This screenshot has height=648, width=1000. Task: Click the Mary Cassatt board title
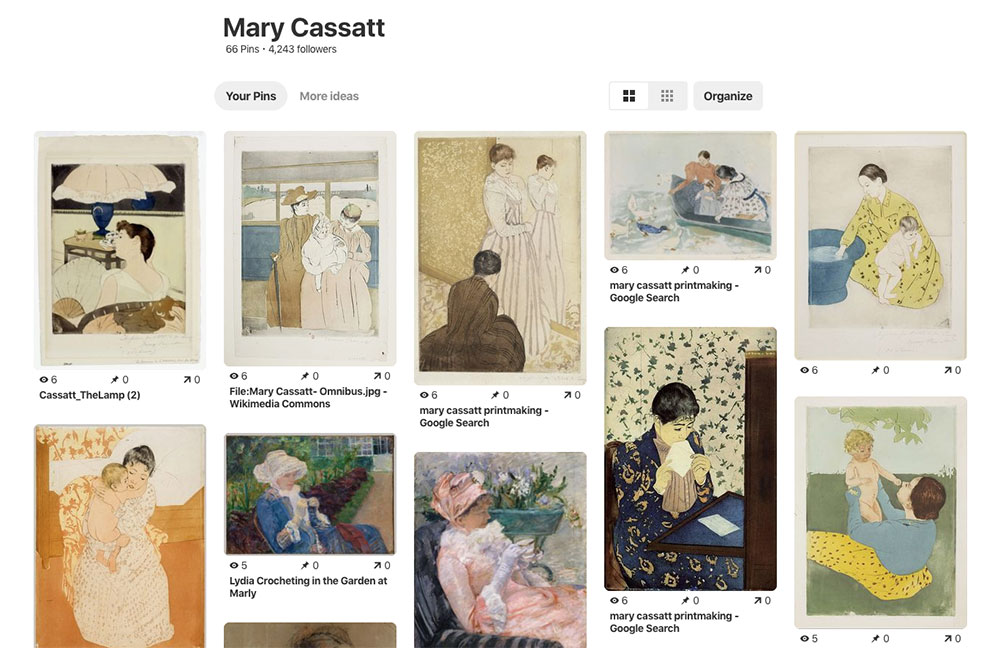coord(303,27)
